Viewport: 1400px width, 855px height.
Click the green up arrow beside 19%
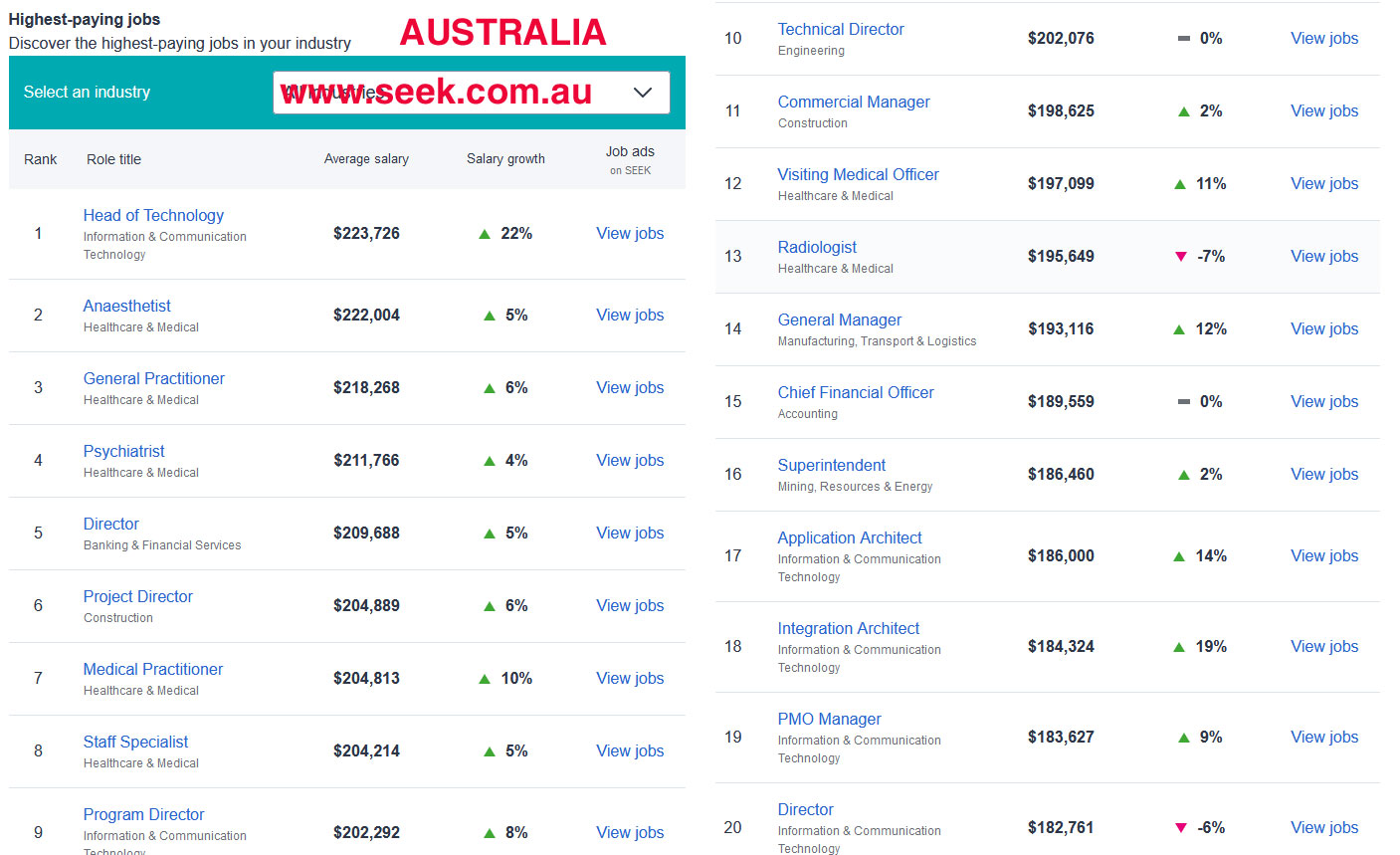(x=1179, y=647)
